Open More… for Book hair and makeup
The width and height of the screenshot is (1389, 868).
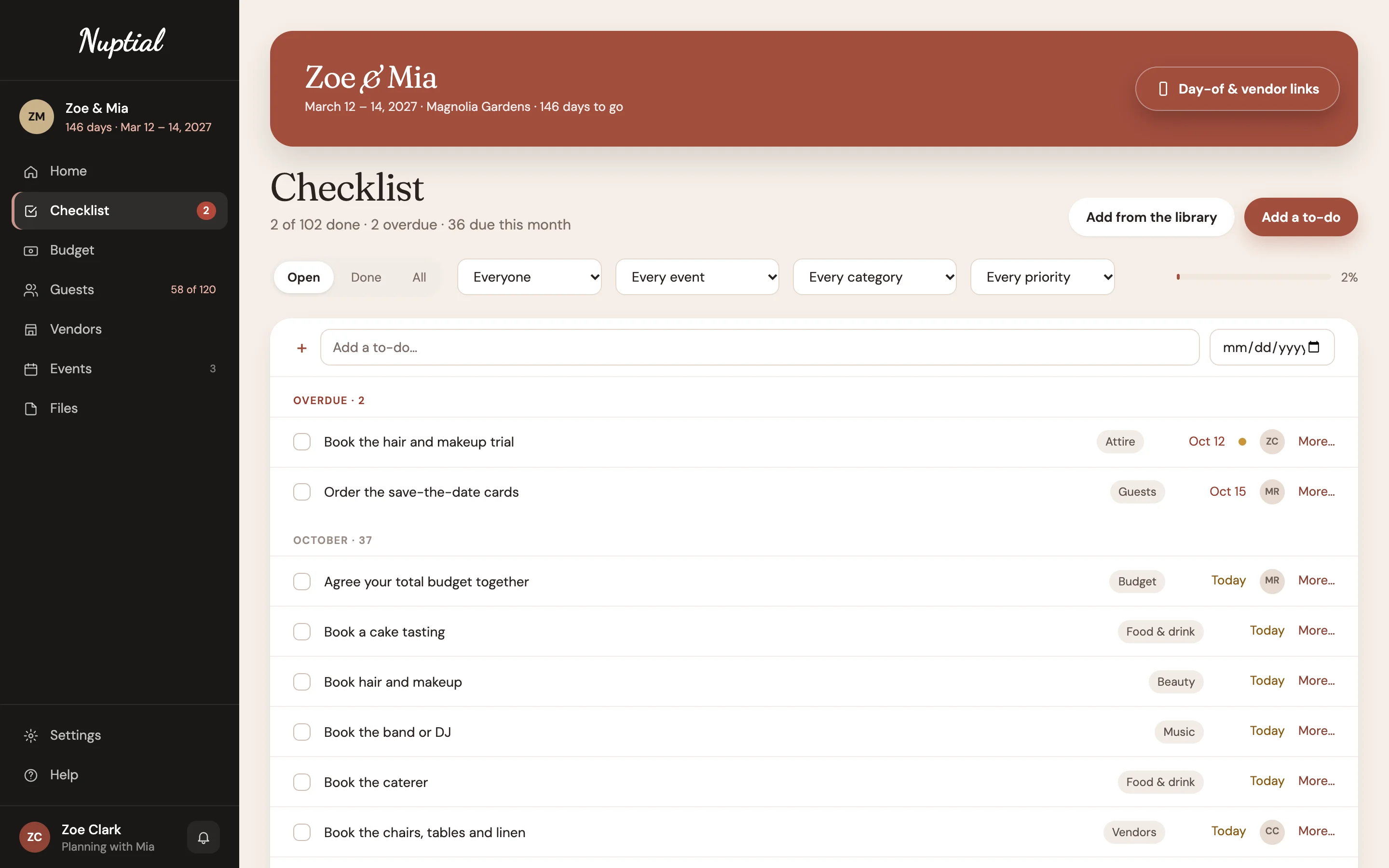pos(1316,681)
